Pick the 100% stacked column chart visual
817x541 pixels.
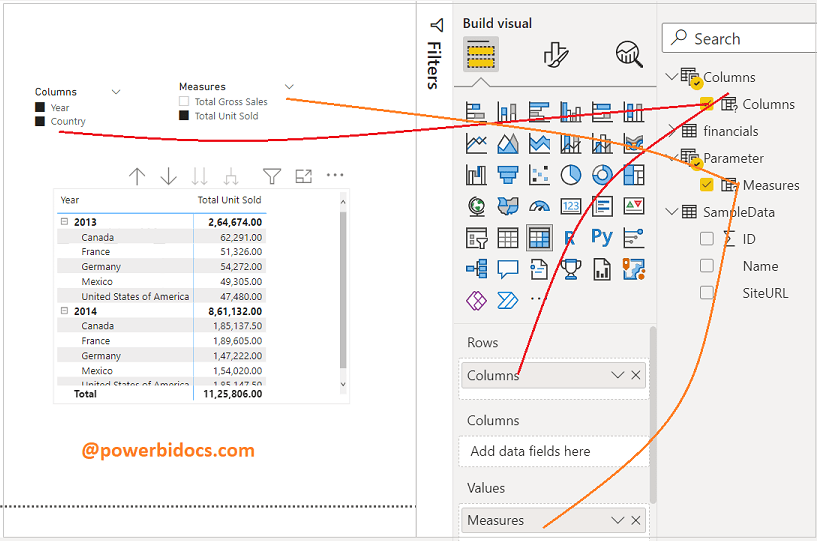(634, 112)
